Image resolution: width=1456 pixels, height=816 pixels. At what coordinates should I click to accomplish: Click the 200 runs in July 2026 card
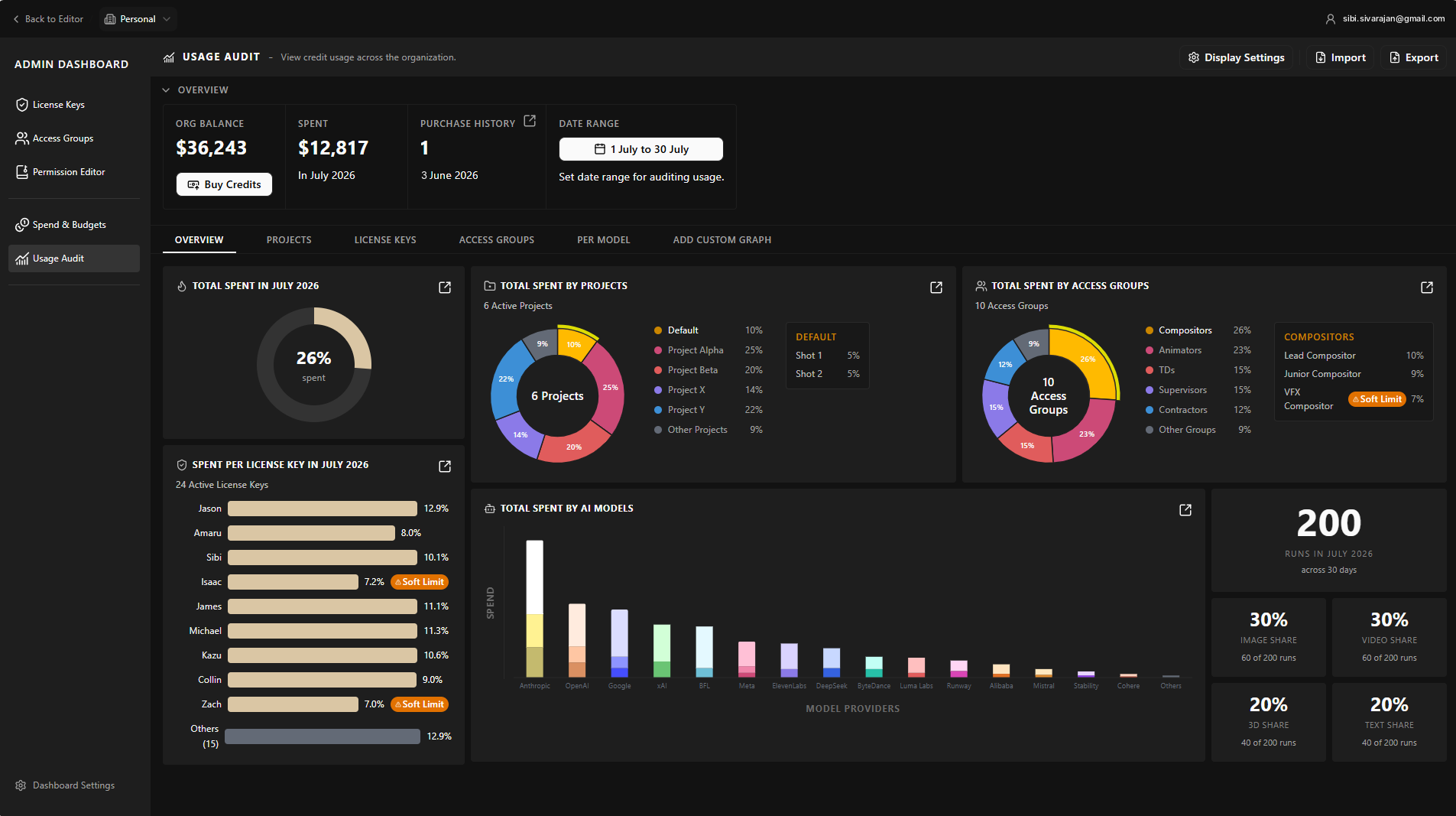tap(1329, 540)
